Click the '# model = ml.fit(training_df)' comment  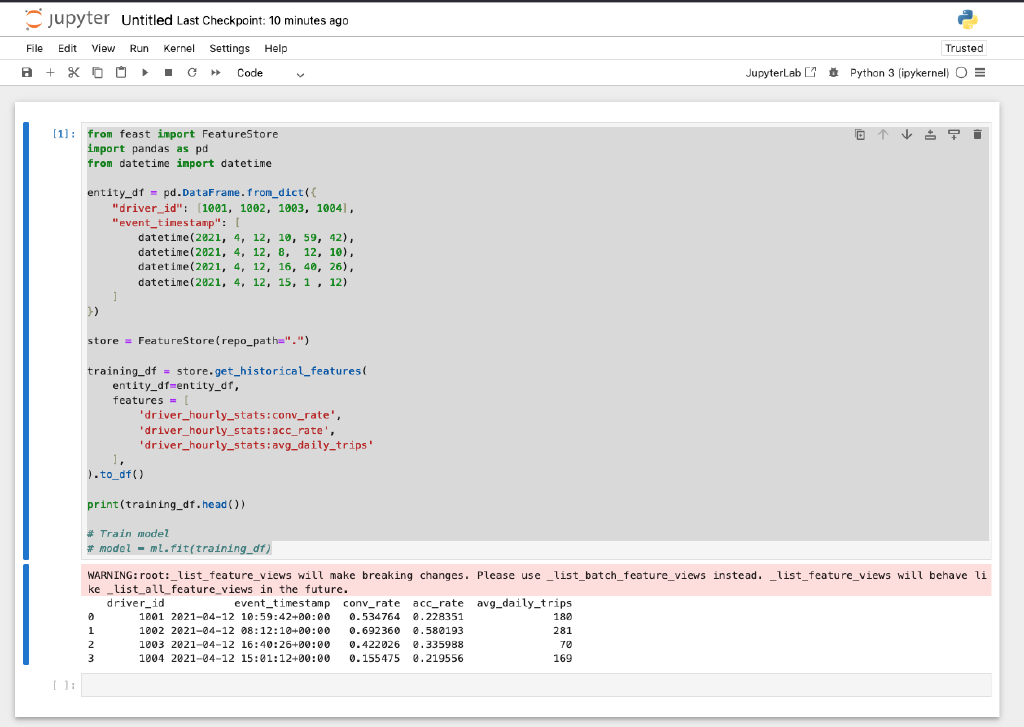179,549
